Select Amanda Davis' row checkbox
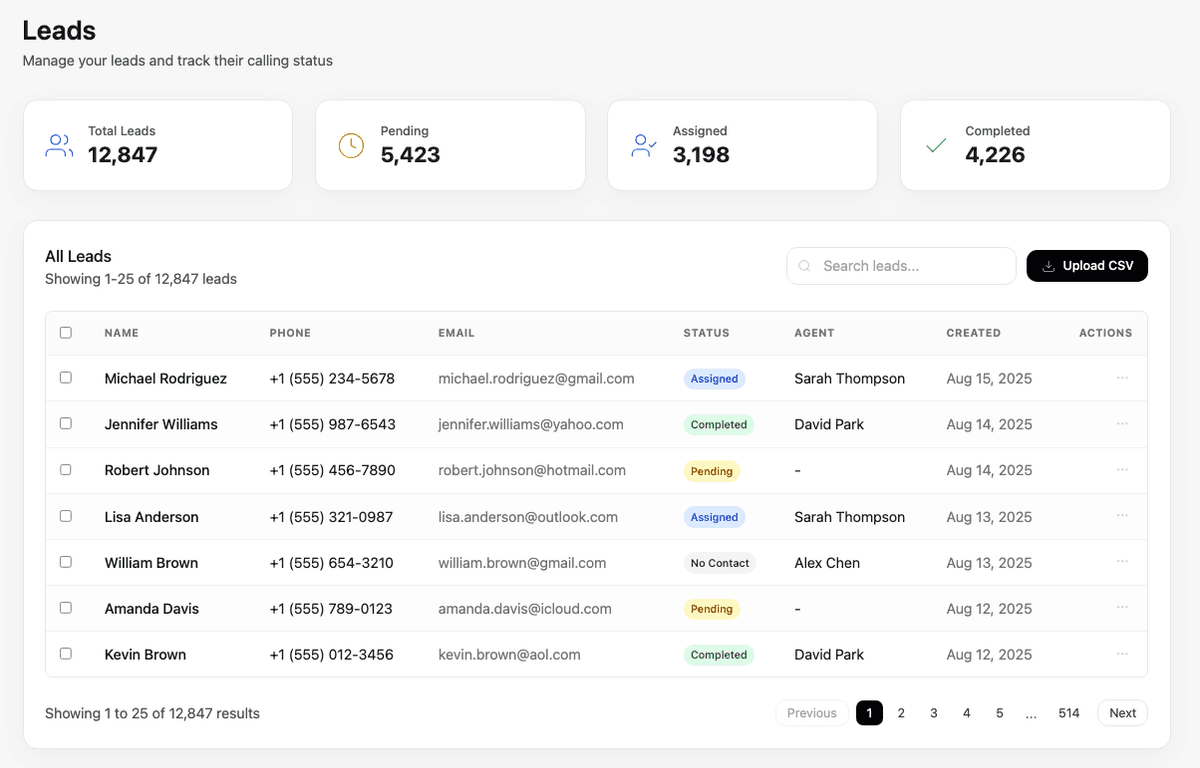1200x768 pixels. point(66,608)
